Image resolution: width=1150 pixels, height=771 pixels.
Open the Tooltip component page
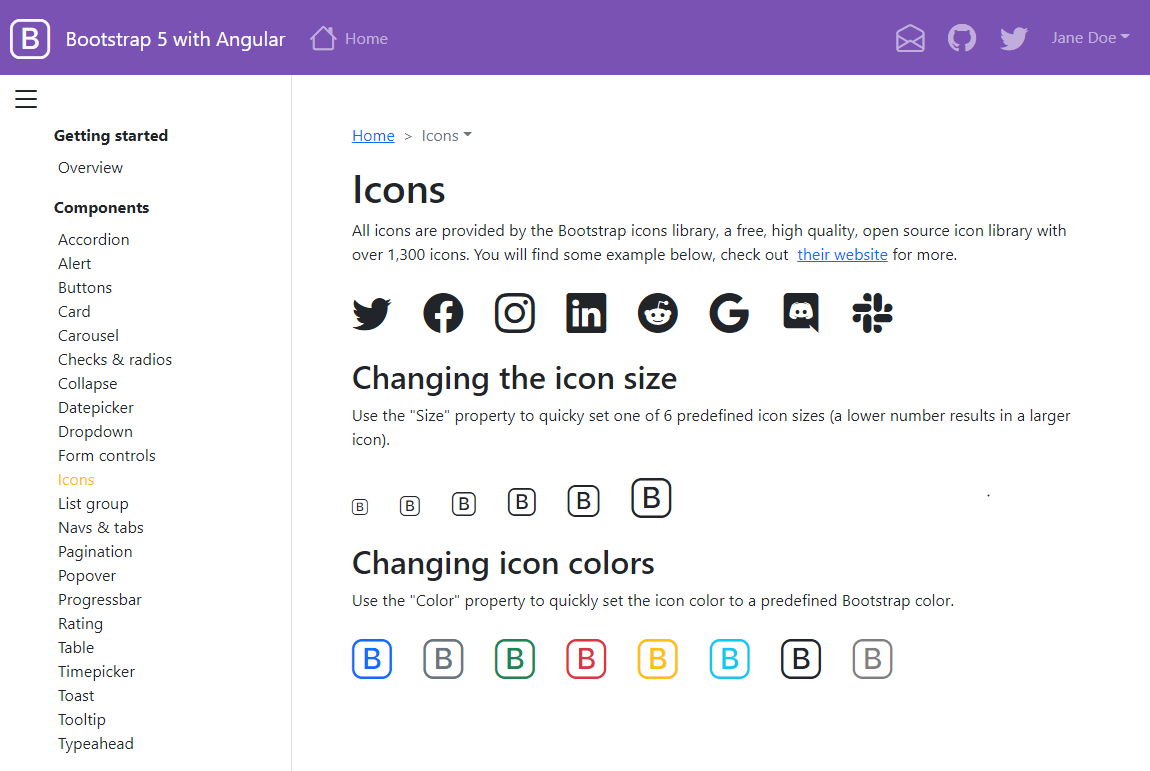click(x=82, y=720)
